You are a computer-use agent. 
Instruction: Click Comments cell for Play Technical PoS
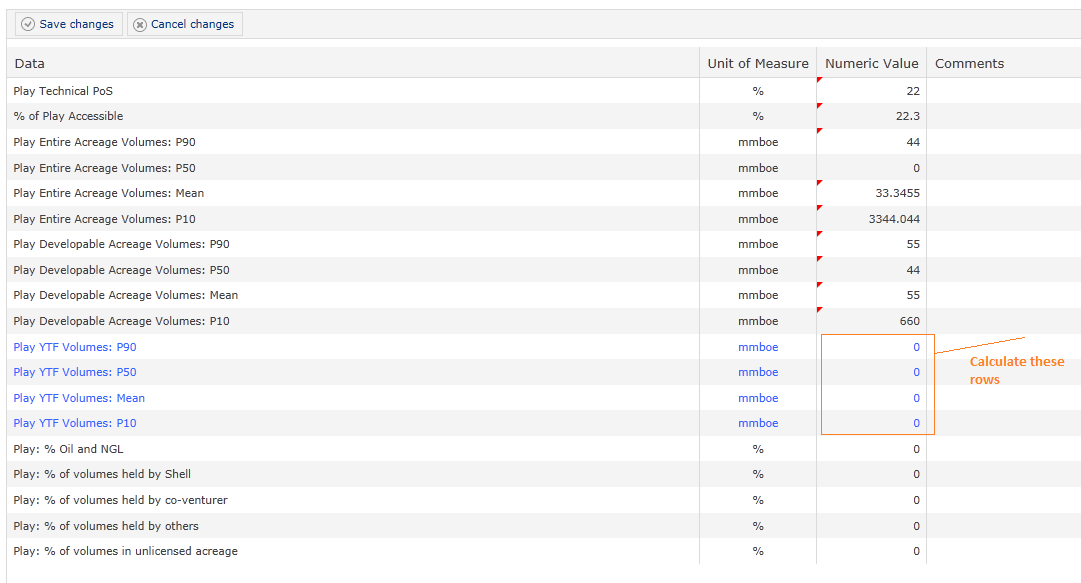coord(1003,91)
